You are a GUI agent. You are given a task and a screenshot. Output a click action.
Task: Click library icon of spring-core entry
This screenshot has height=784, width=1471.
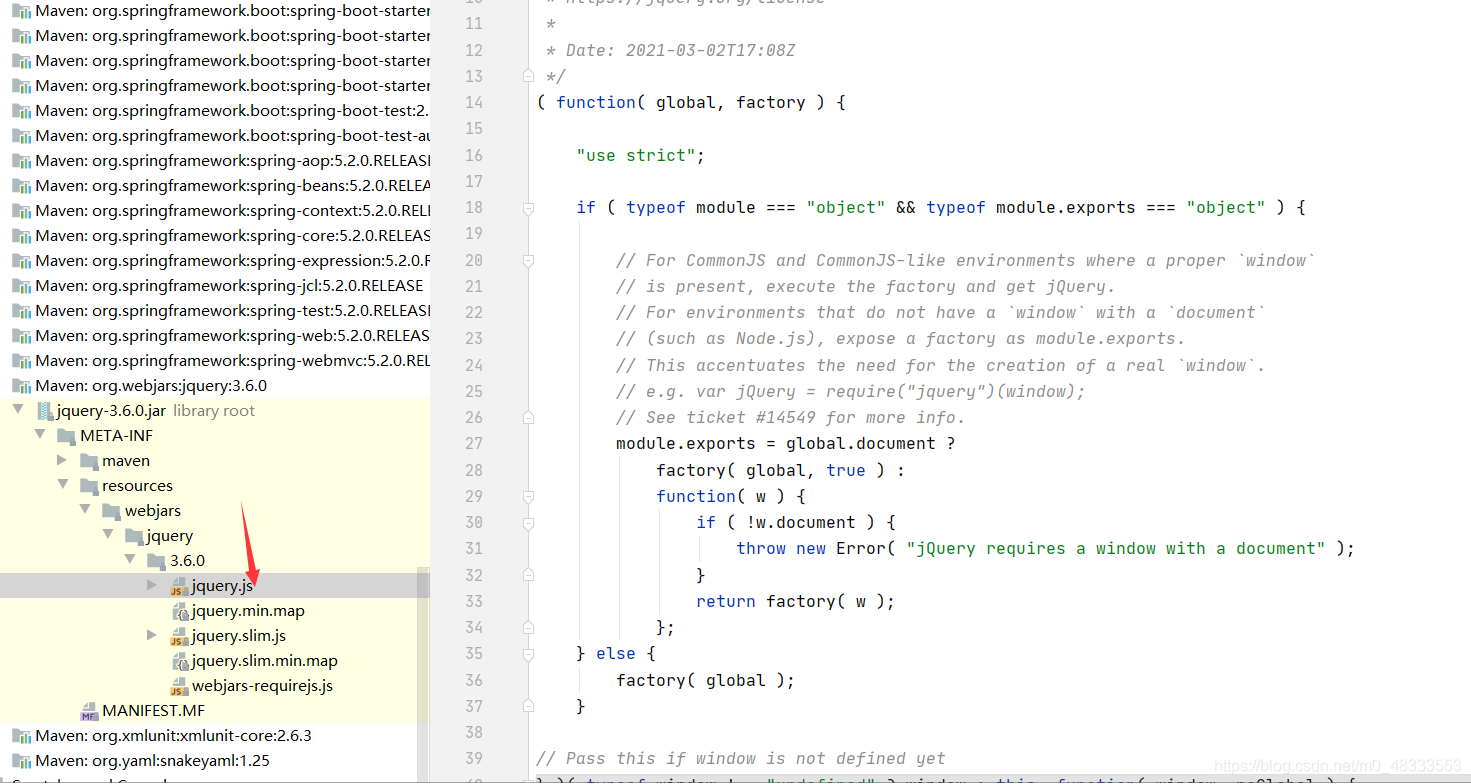pos(21,236)
